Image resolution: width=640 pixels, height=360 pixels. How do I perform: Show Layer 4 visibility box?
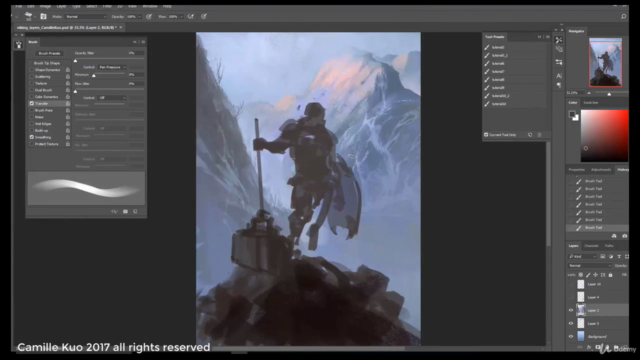pyautogui.click(x=571, y=297)
